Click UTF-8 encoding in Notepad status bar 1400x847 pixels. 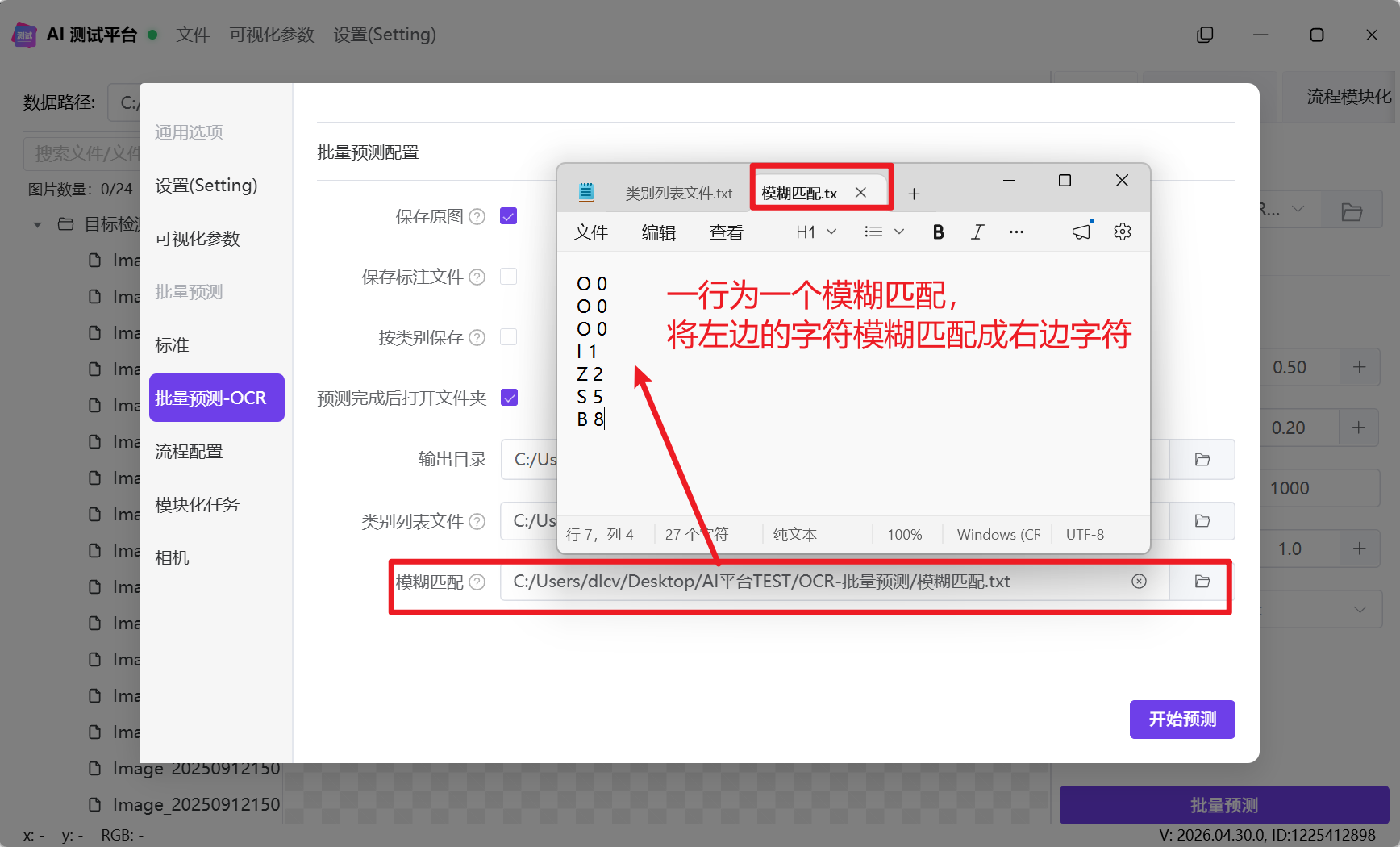(x=1085, y=535)
